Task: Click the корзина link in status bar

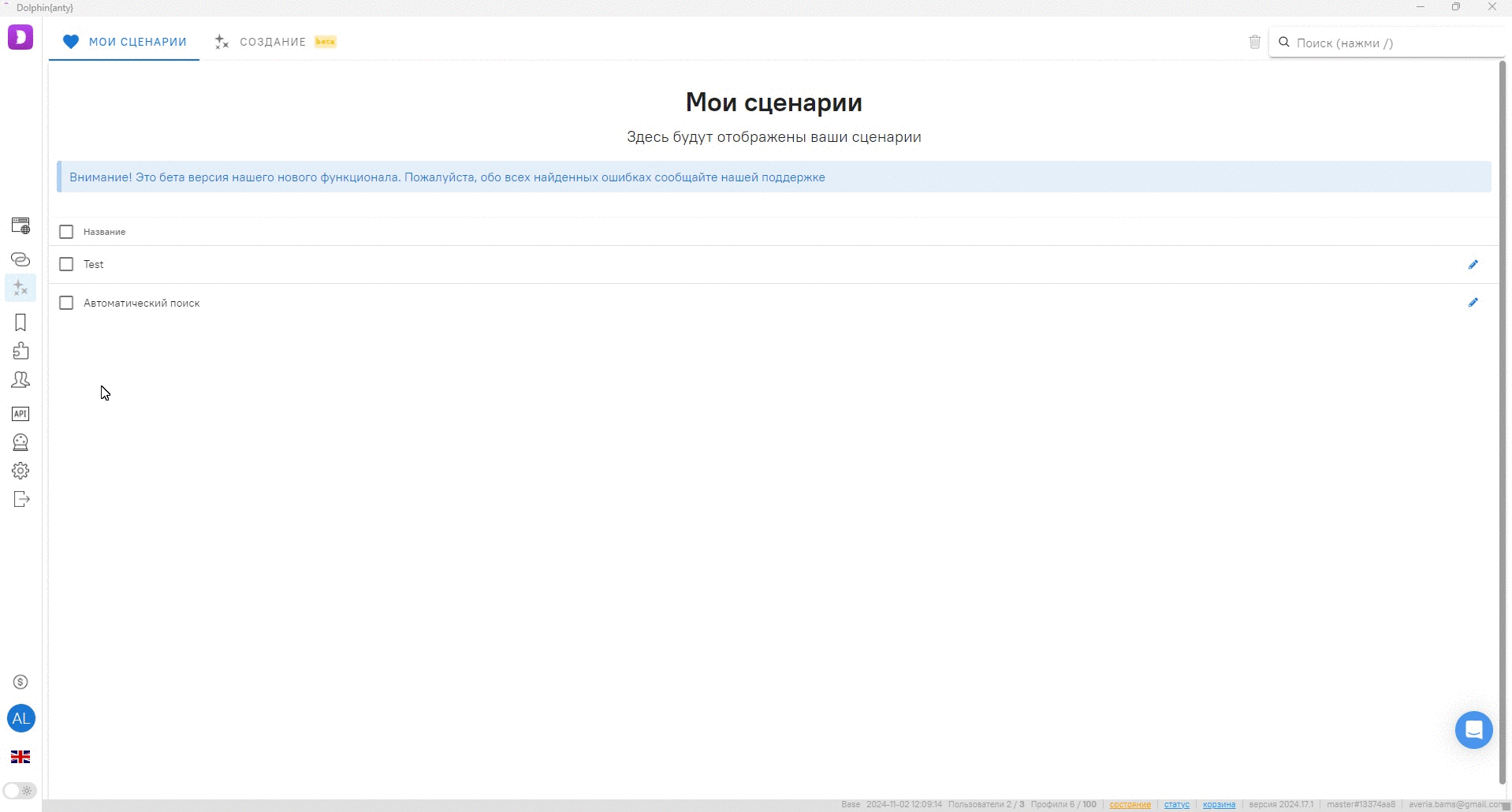Action: tap(1219, 804)
